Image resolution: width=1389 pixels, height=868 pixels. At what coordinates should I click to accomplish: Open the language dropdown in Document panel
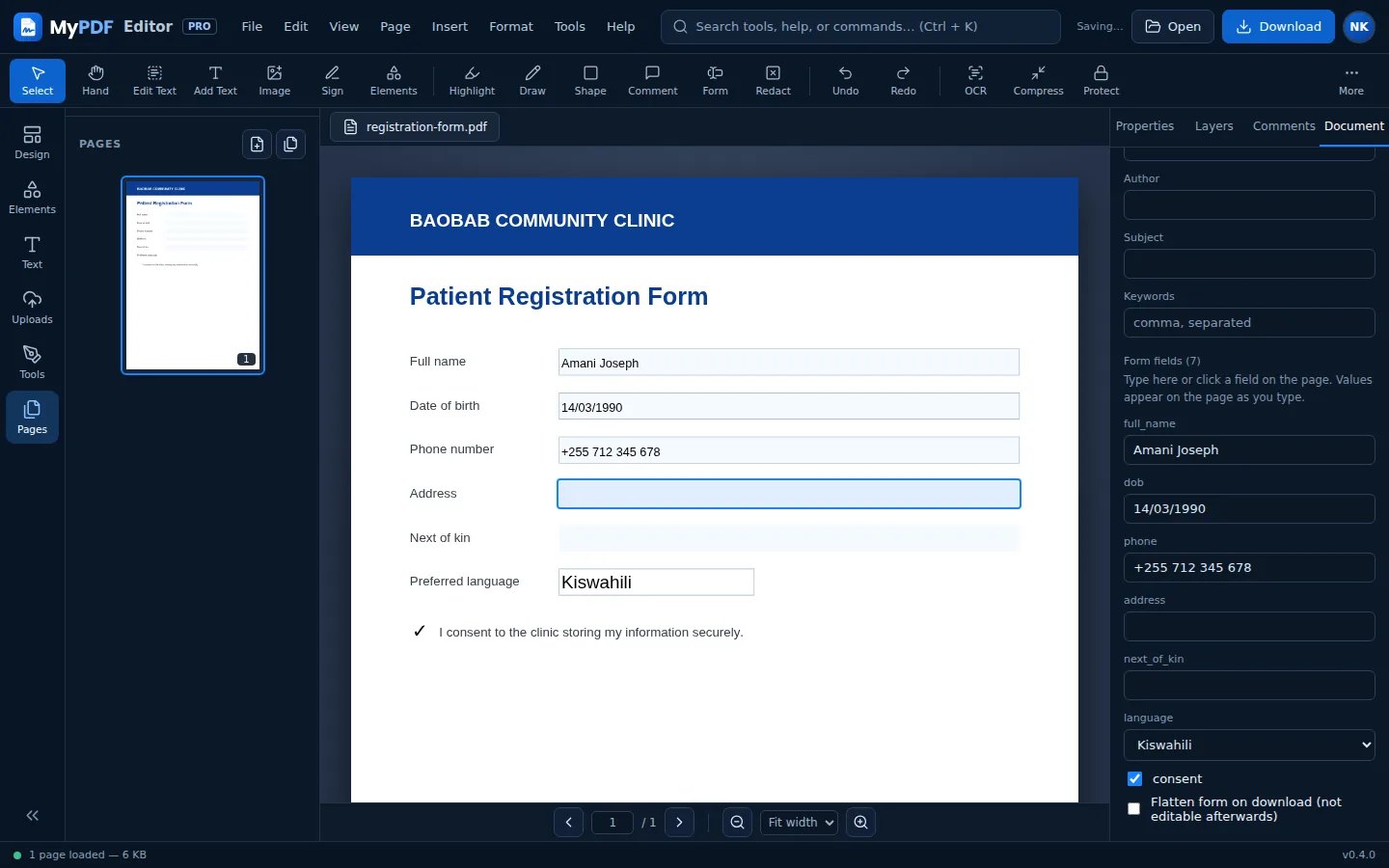tap(1249, 746)
